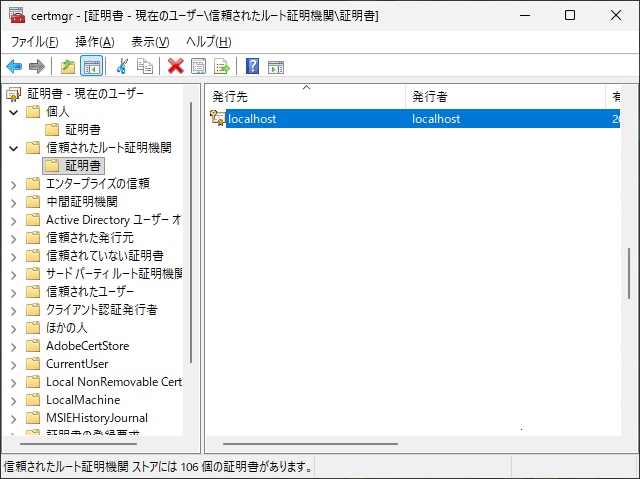Expand the 中間証明機関 tree node
This screenshot has height=479, width=640.
click(x=14, y=202)
